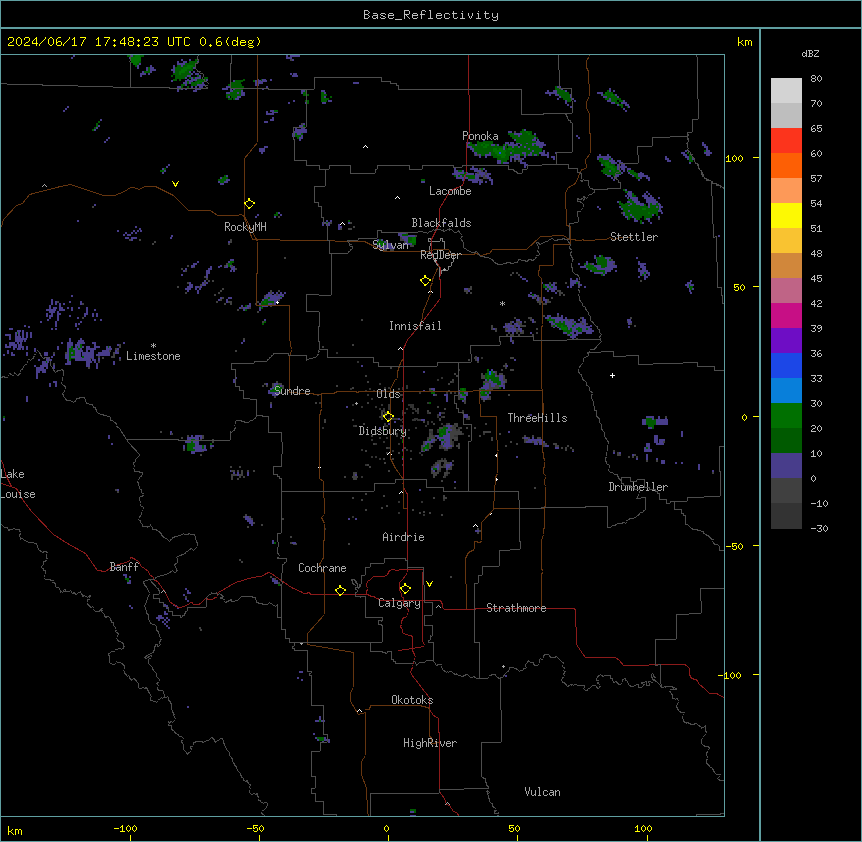Click the Vulcan label

click(x=543, y=792)
